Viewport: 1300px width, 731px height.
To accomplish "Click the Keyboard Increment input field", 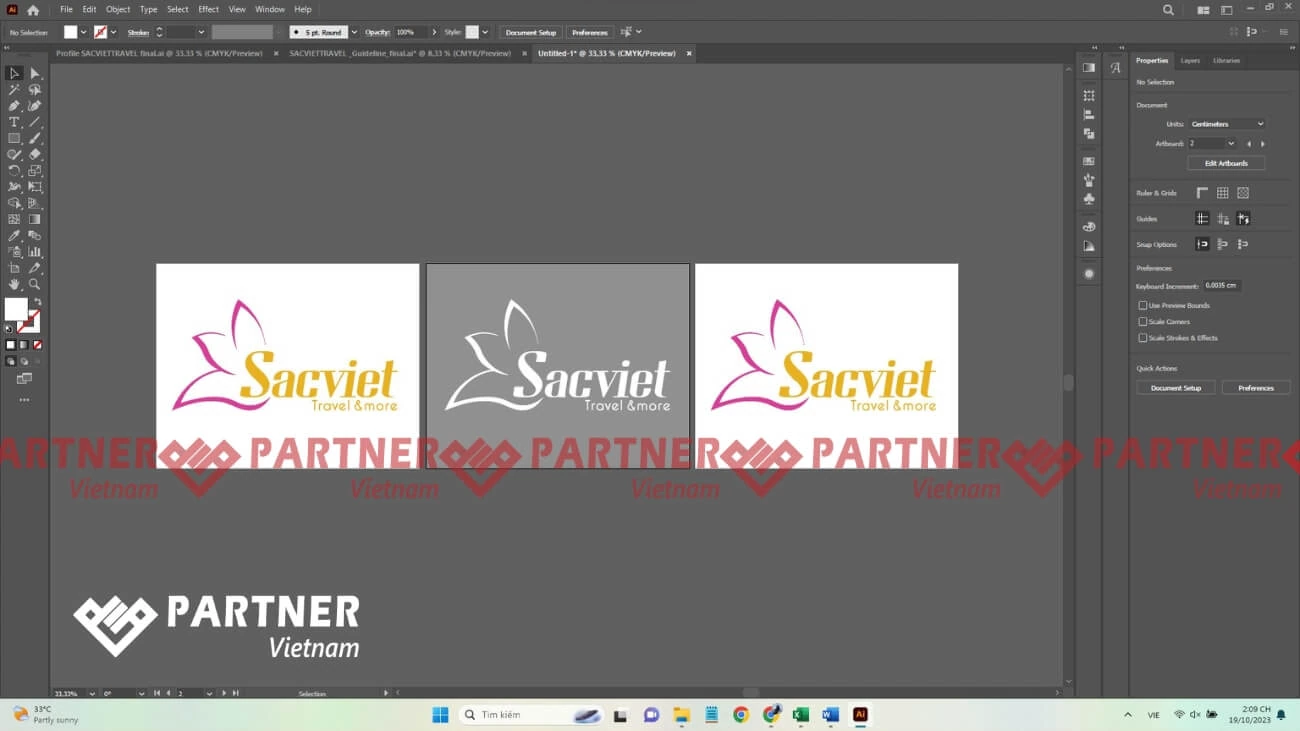I will point(1222,286).
